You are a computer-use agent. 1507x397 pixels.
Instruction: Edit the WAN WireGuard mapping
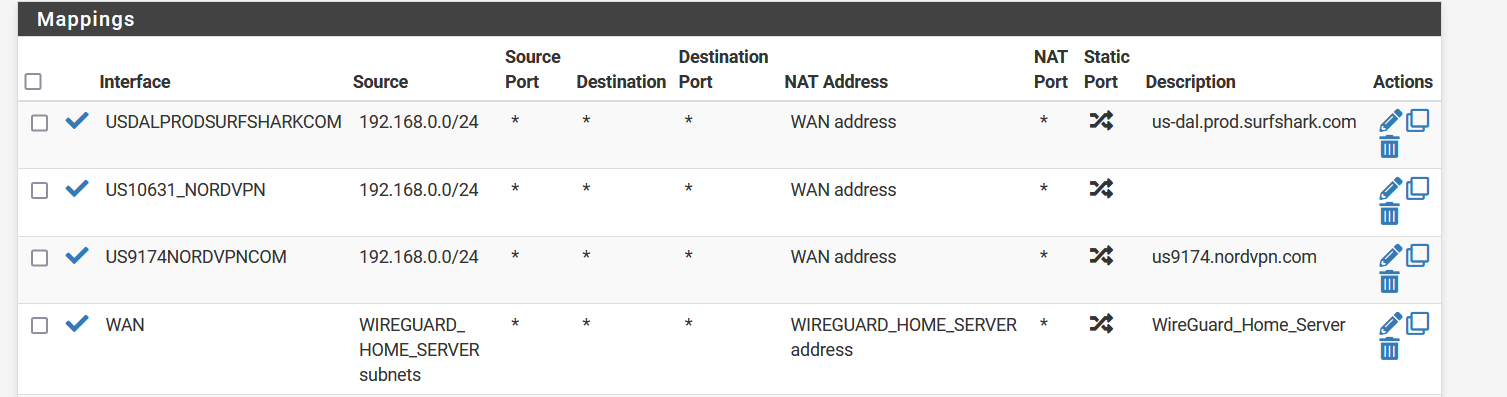(x=1390, y=323)
